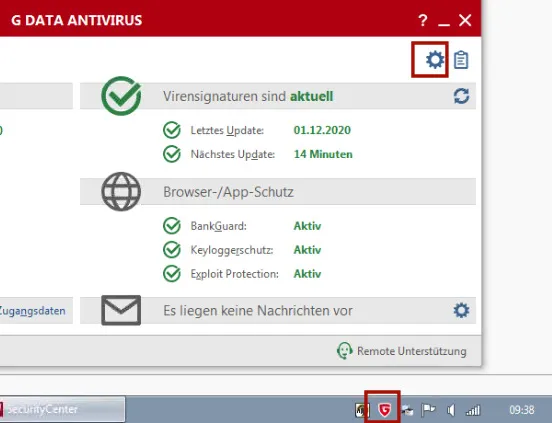Click the date 01.12.2020

[x=322, y=130]
